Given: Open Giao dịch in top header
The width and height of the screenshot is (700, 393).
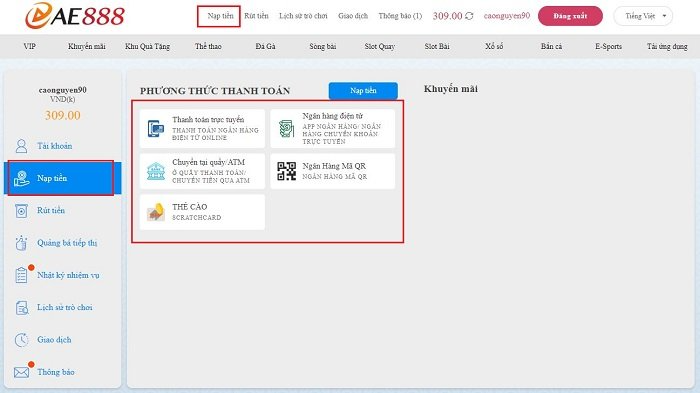Looking at the screenshot, I should (353, 16).
